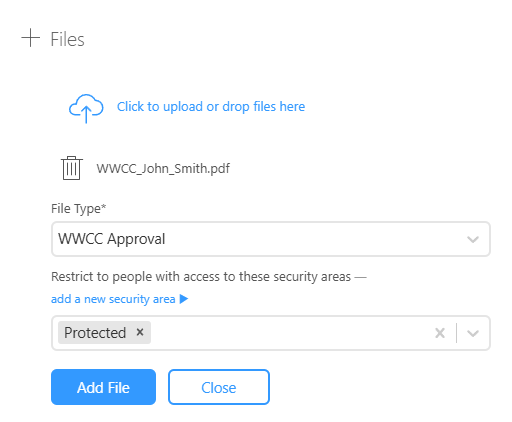Delete WWCC_John_Smith.pdf using the trash icon
512x422 pixels.
tap(71, 168)
